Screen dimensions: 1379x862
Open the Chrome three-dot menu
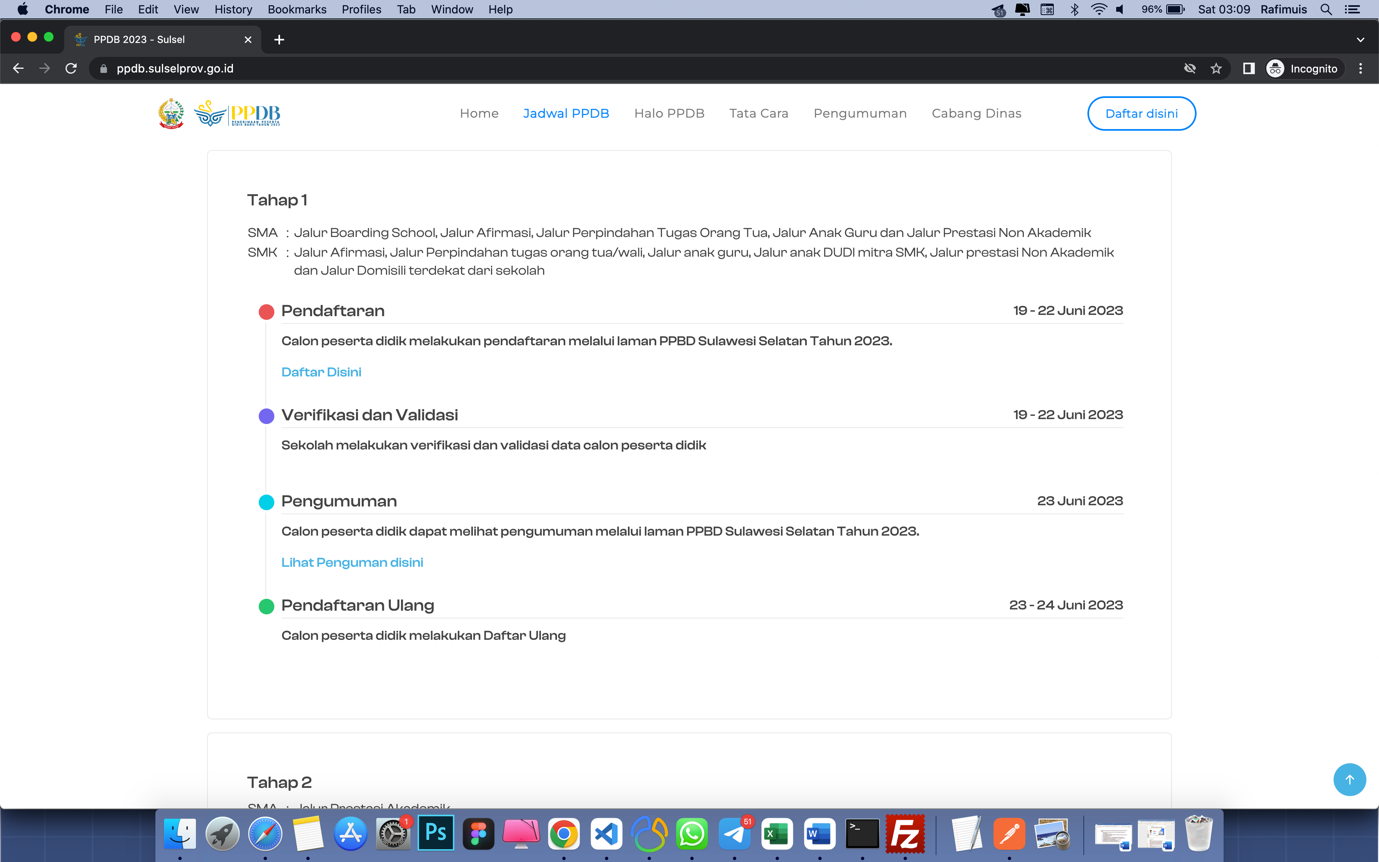pyautogui.click(x=1361, y=68)
